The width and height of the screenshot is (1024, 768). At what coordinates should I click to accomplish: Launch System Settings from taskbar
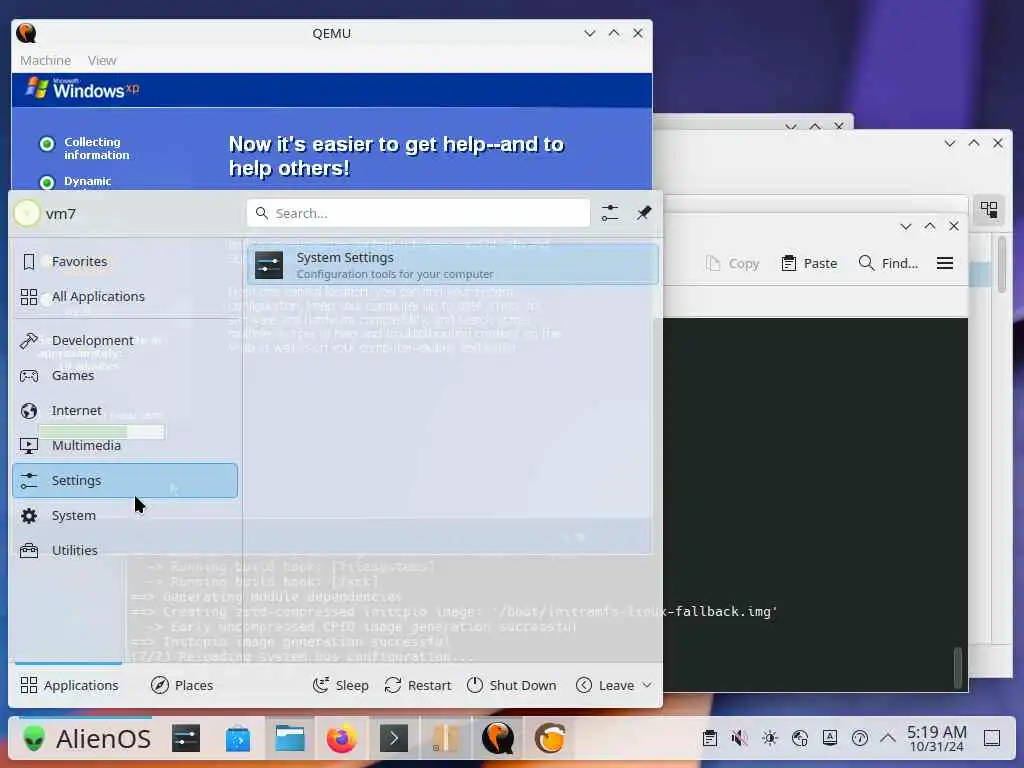(x=186, y=739)
